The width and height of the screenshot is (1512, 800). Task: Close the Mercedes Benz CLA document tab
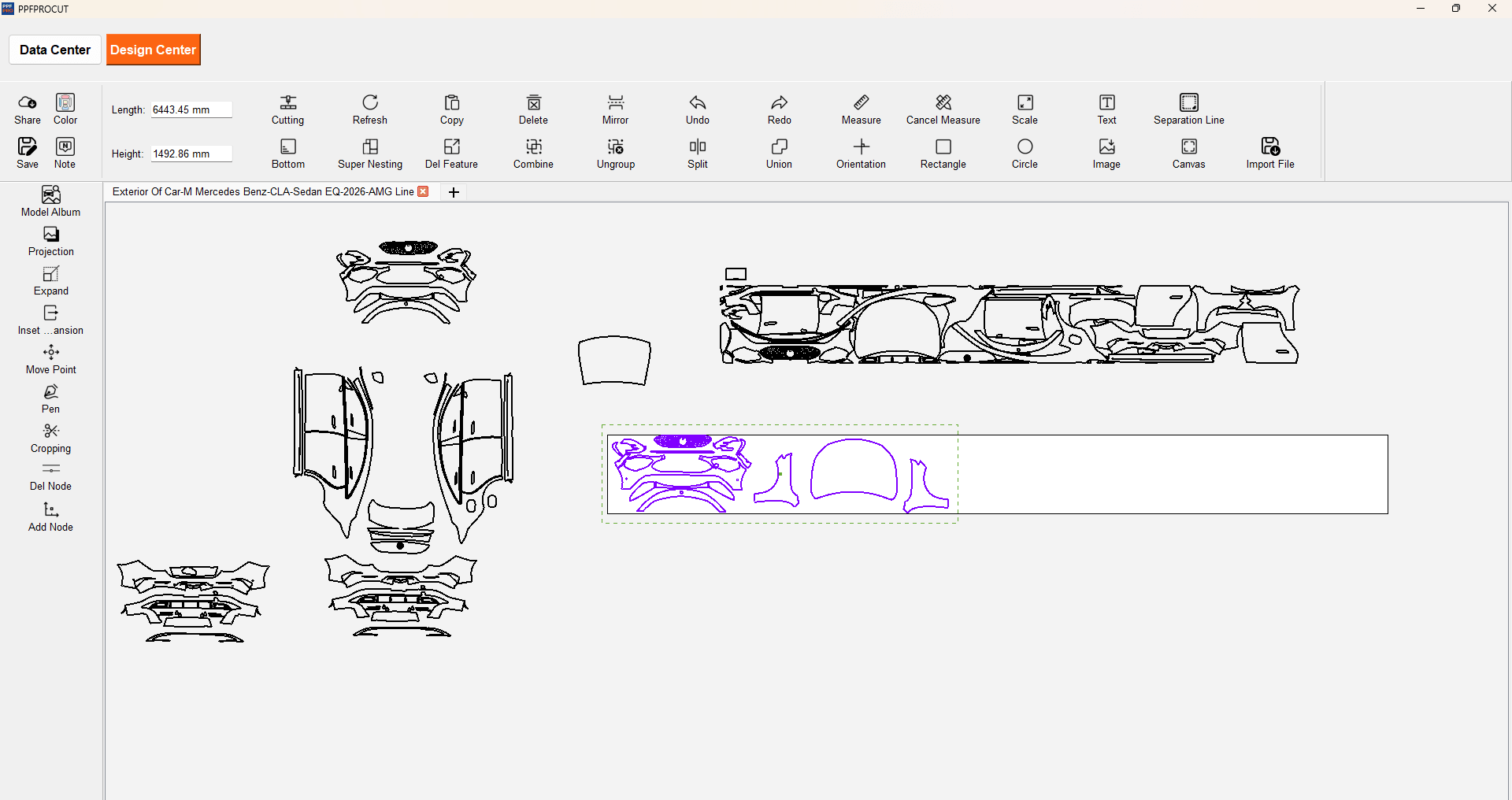(424, 191)
